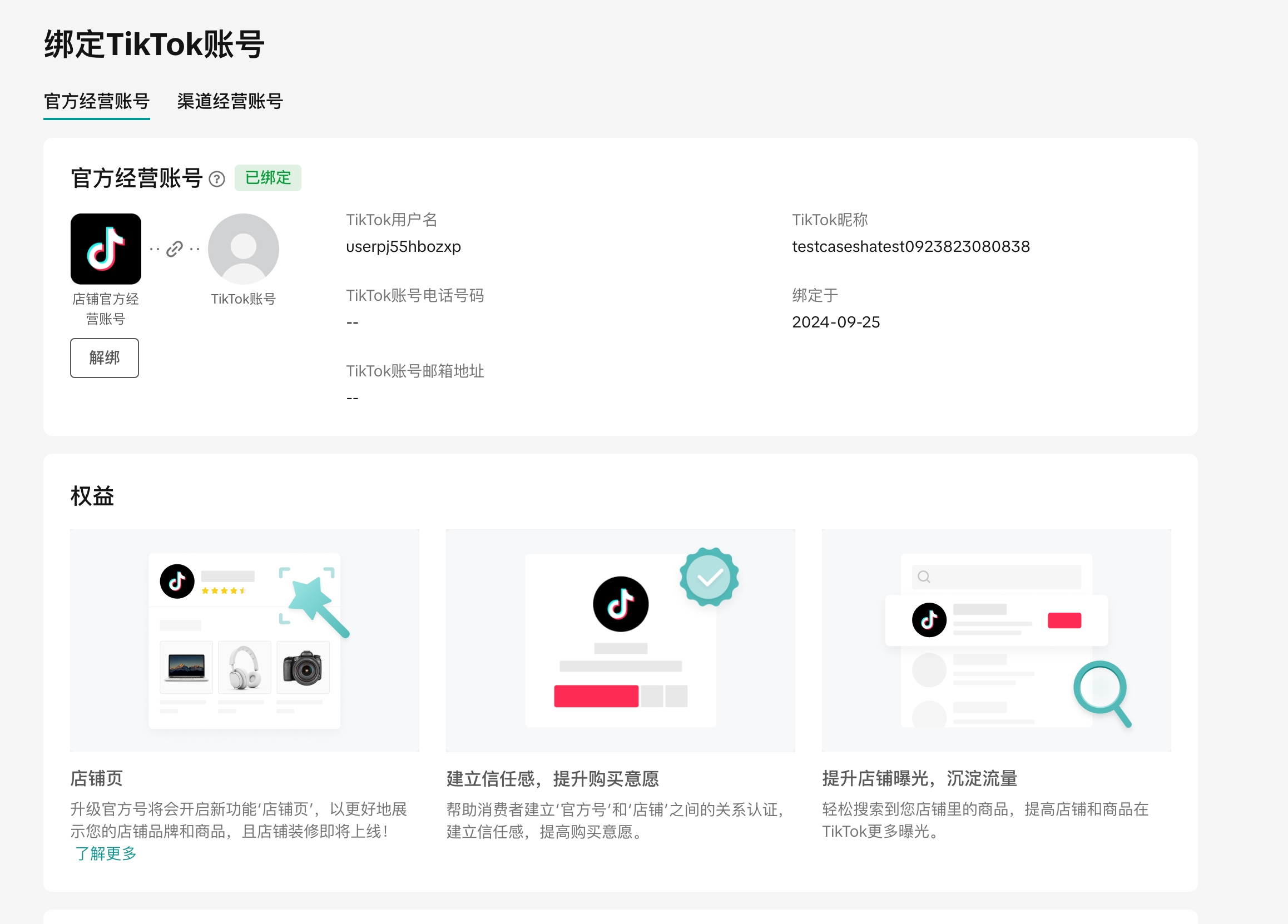The height and width of the screenshot is (924, 1288).
Task: Click the nickname testcaseshatest0923823080838
Action: click(x=910, y=247)
